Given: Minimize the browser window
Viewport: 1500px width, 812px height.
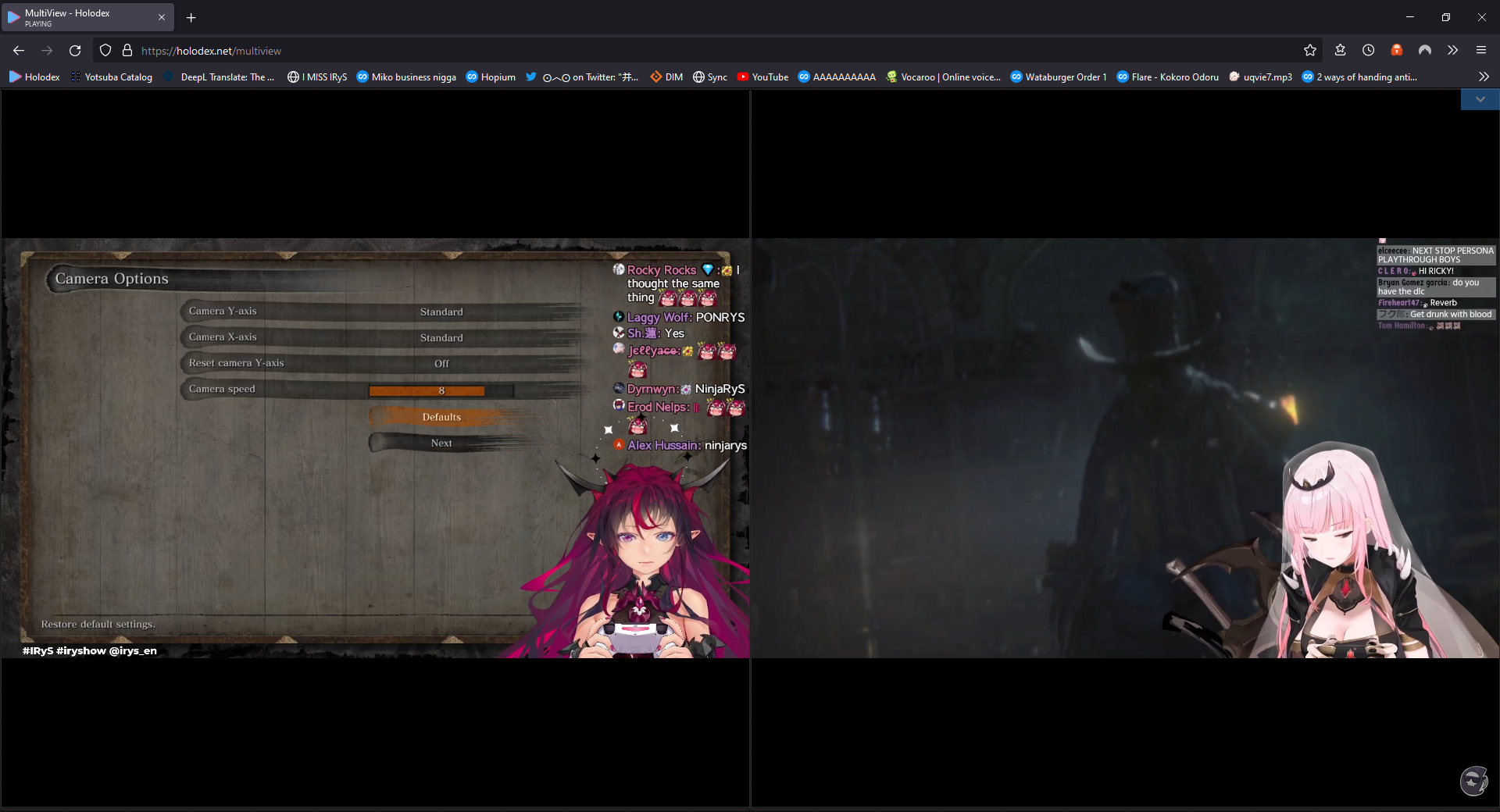Looking at the screenshot, I should (1410, 17).
